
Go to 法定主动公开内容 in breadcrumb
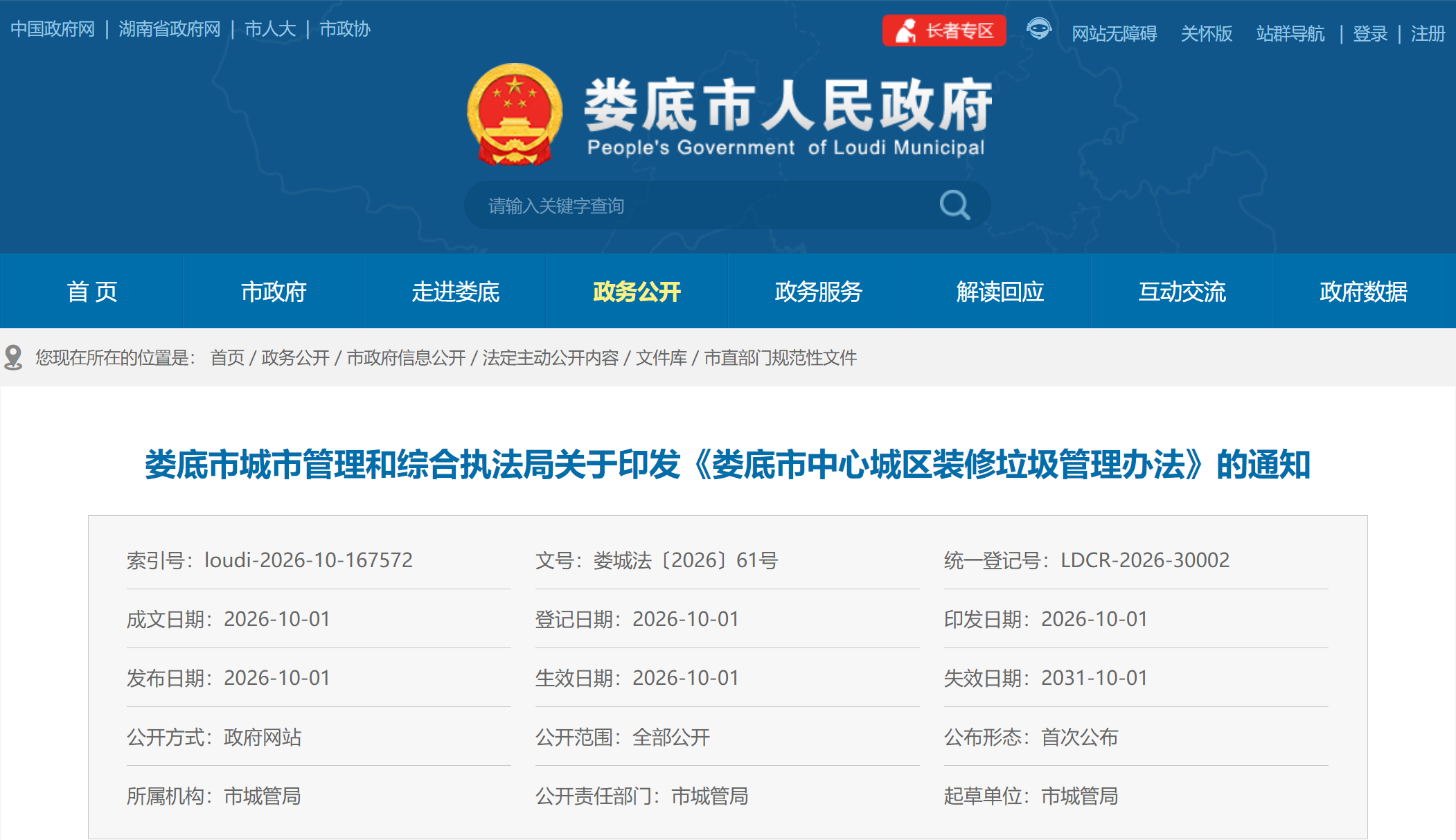pos(551,357)
